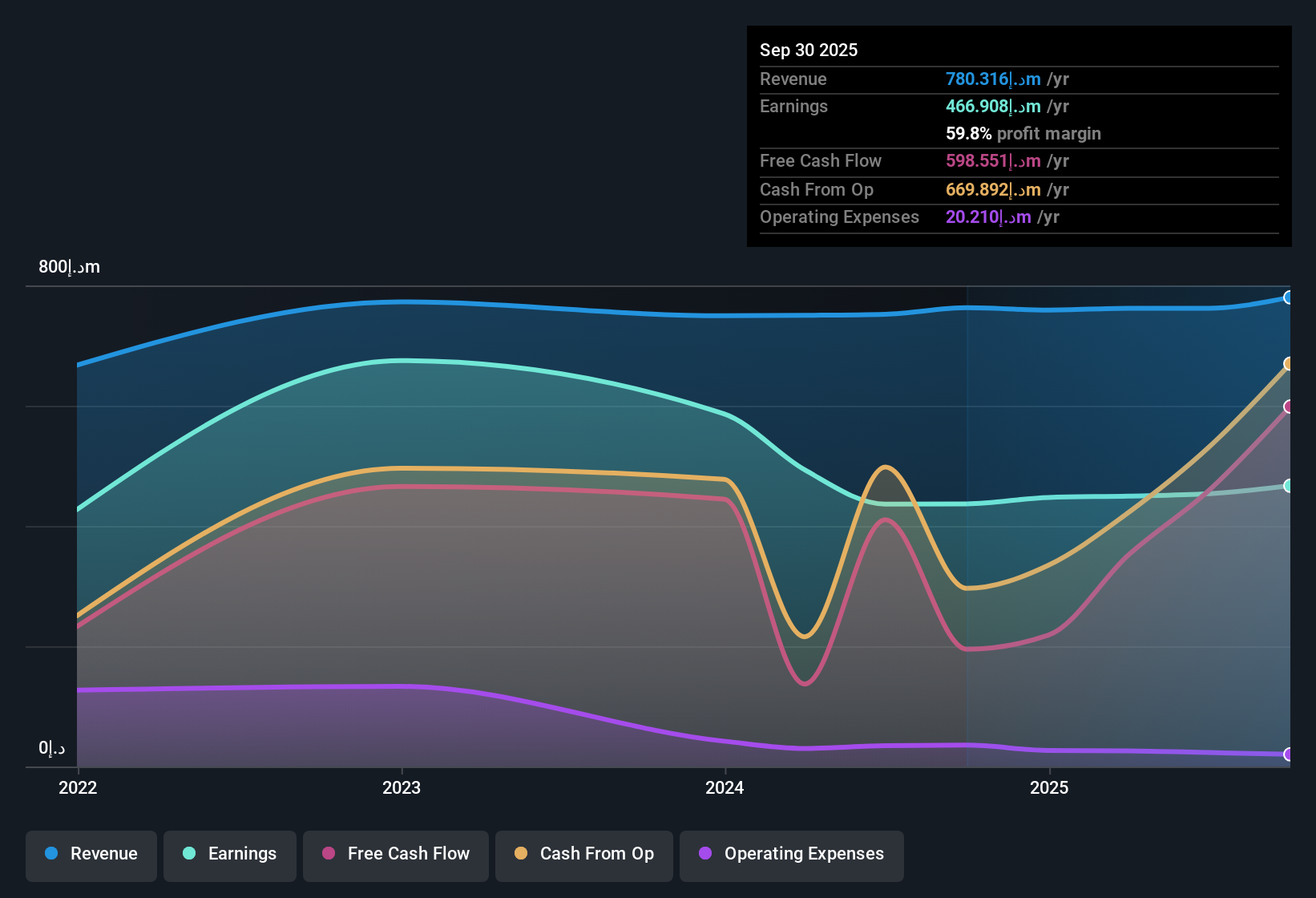The width and height of the screenshot is (1316, 898).
Task: Click the yellow Cash From Op legend dot
Action: [x=521, y=854]
